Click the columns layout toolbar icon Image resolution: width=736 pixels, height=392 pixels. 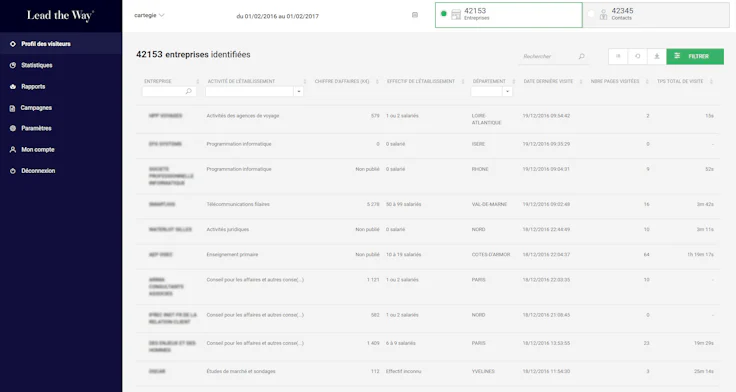coord(618,56)
